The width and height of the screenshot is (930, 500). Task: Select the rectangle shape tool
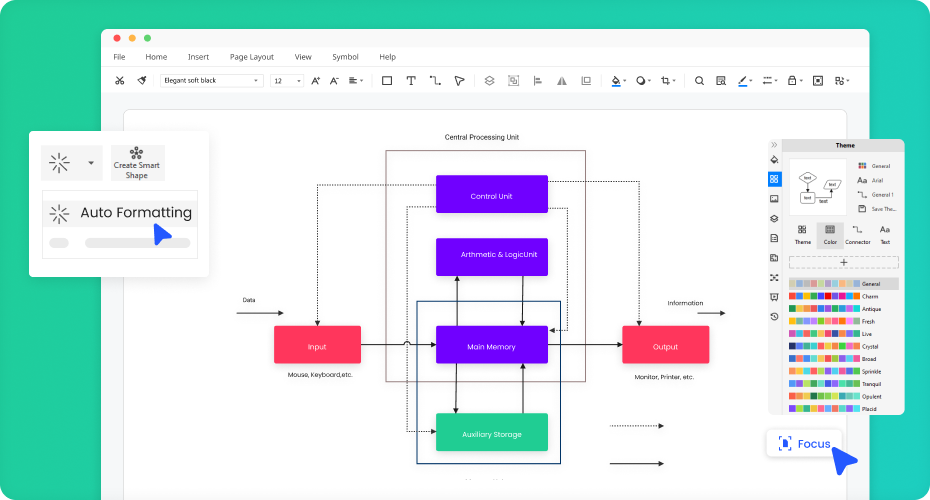point(387,81)
